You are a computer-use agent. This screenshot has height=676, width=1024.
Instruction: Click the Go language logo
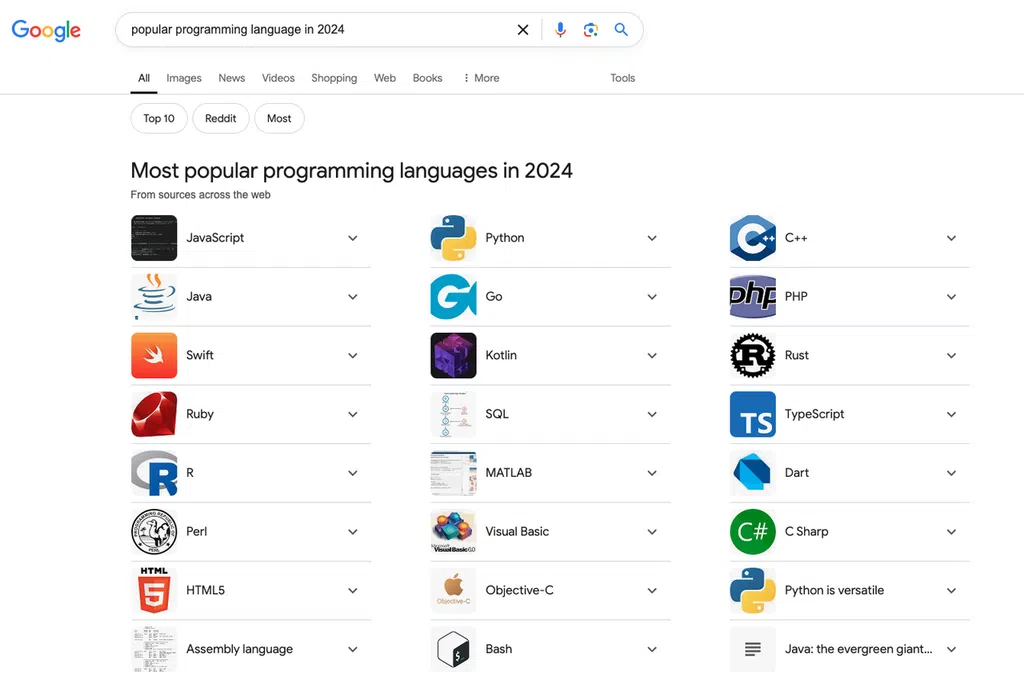[453, 297]
